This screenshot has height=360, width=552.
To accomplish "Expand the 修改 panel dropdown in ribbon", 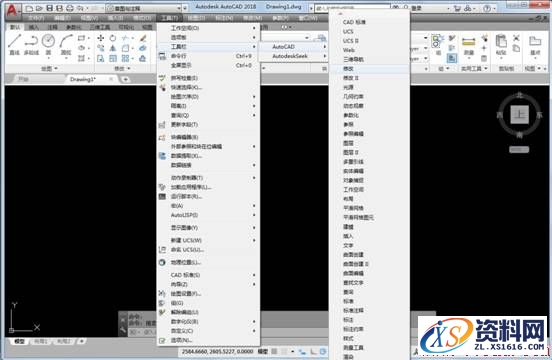I will [122, 68].
